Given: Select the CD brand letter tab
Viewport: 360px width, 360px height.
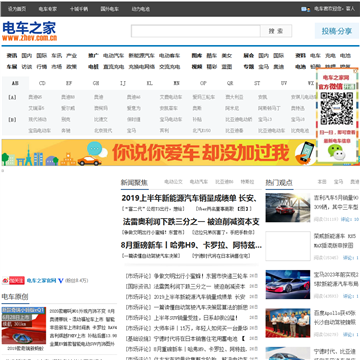Looking at the screenshot, I should coord(42,83).
